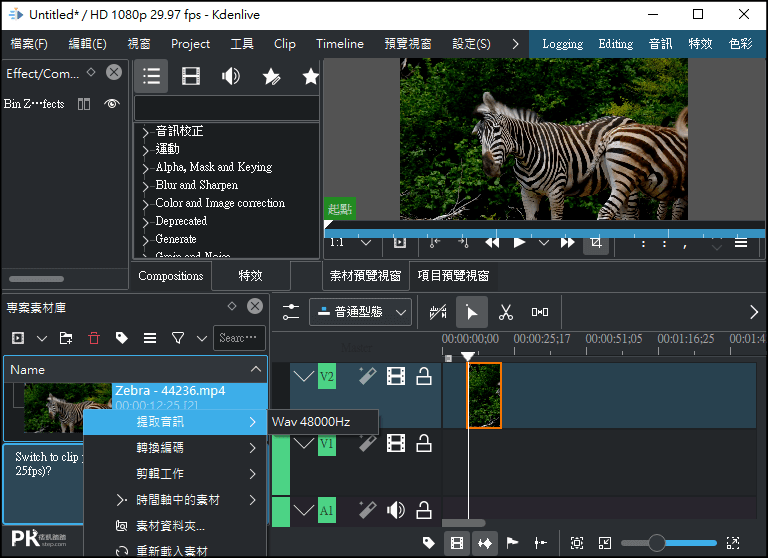The width and height of the screenshot is (768, 558).
Task: Toggle V2 track effects wand icon
Action: coord(367,376)
